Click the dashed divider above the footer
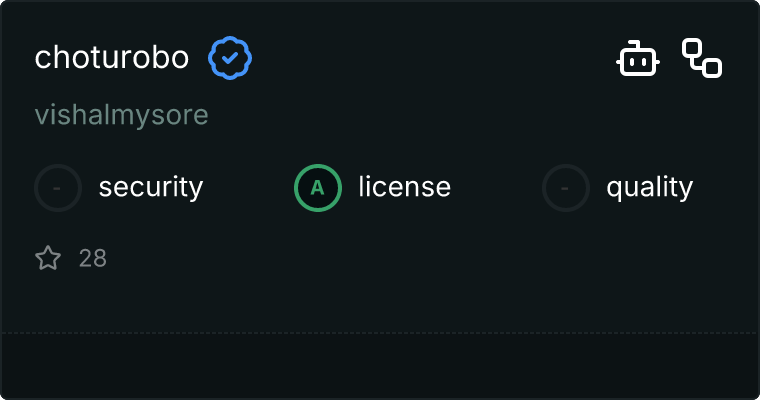The image size is (760, 400). point(380,332)
